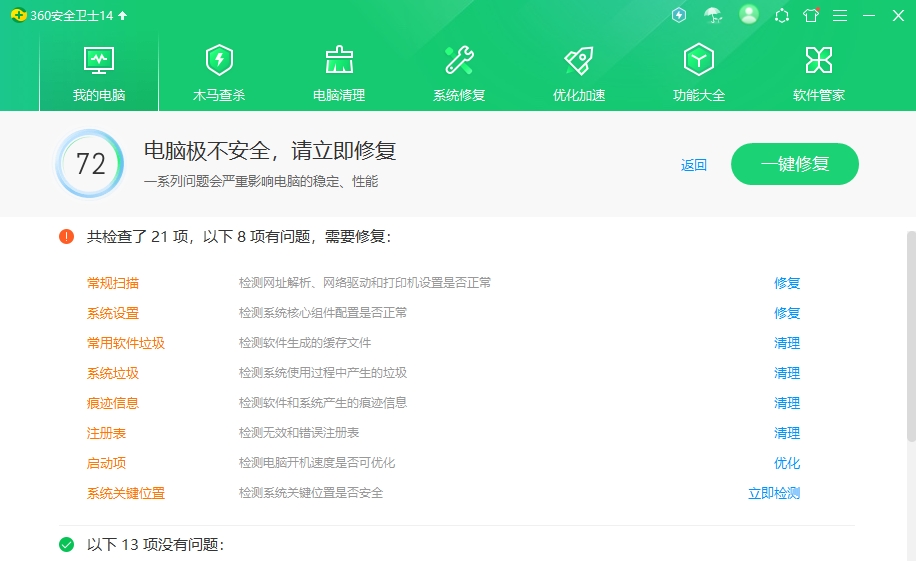
Task: Open 系统修复 system repair
Action: [x=458, y=70]
